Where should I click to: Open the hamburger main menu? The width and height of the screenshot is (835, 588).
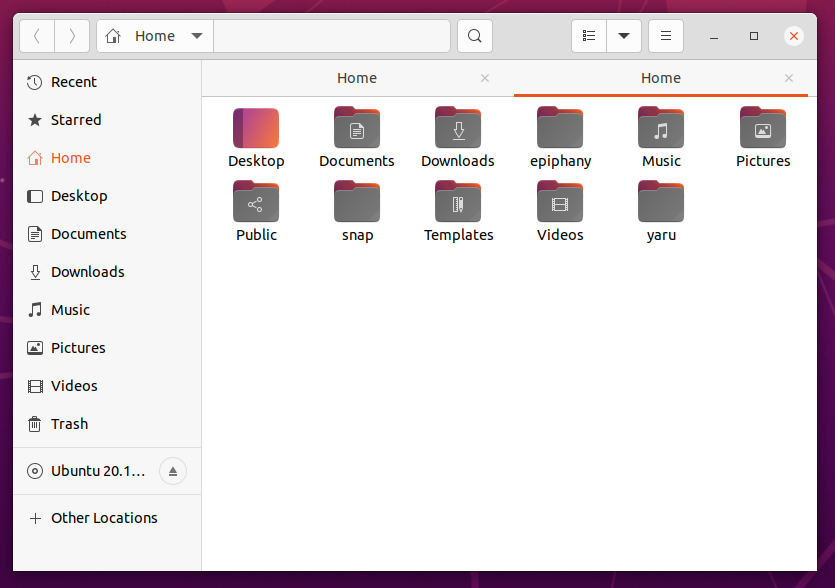[666, 36]
